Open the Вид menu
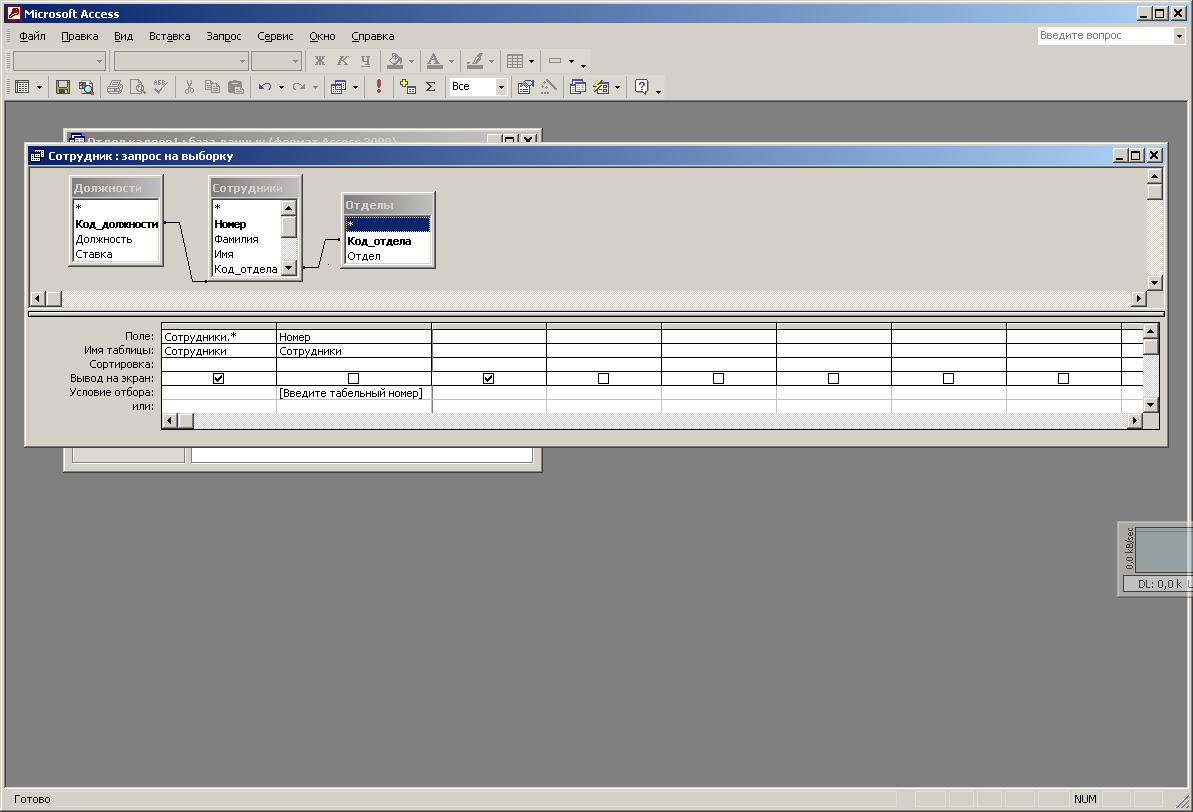 pyautogui.click(x=123, y=36)
